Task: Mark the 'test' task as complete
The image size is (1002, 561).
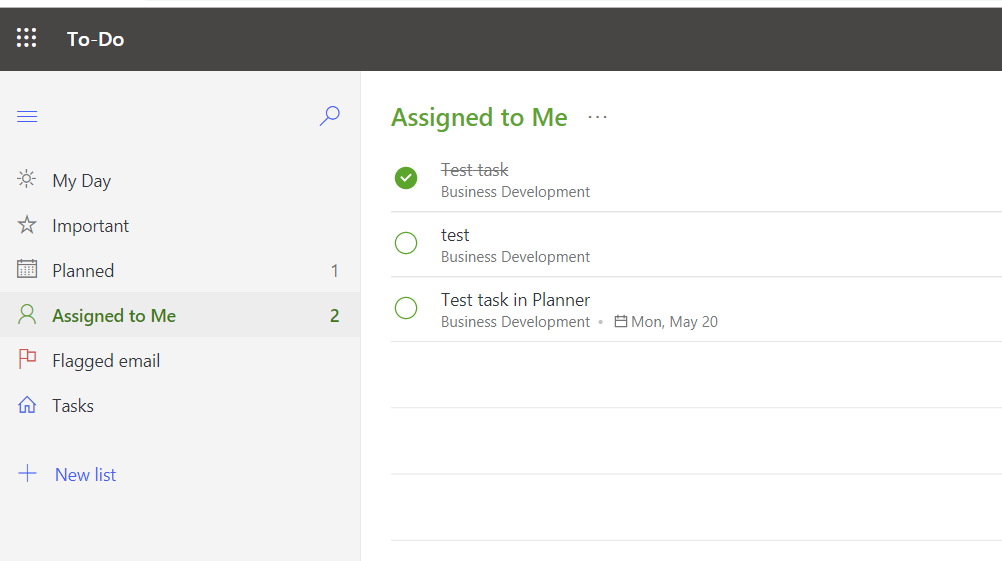Action: pyautogui.click(x=406, y=243)
